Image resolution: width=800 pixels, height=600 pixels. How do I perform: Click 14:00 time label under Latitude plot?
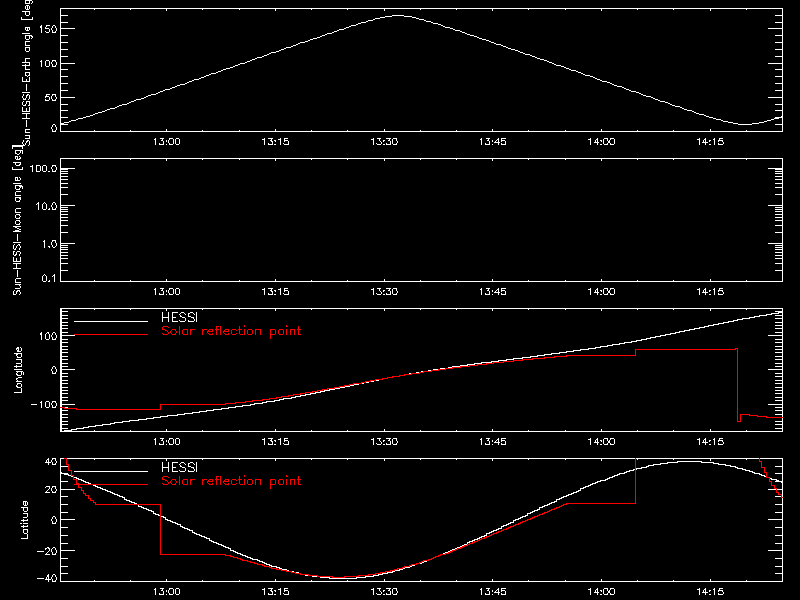click(601, 592)
